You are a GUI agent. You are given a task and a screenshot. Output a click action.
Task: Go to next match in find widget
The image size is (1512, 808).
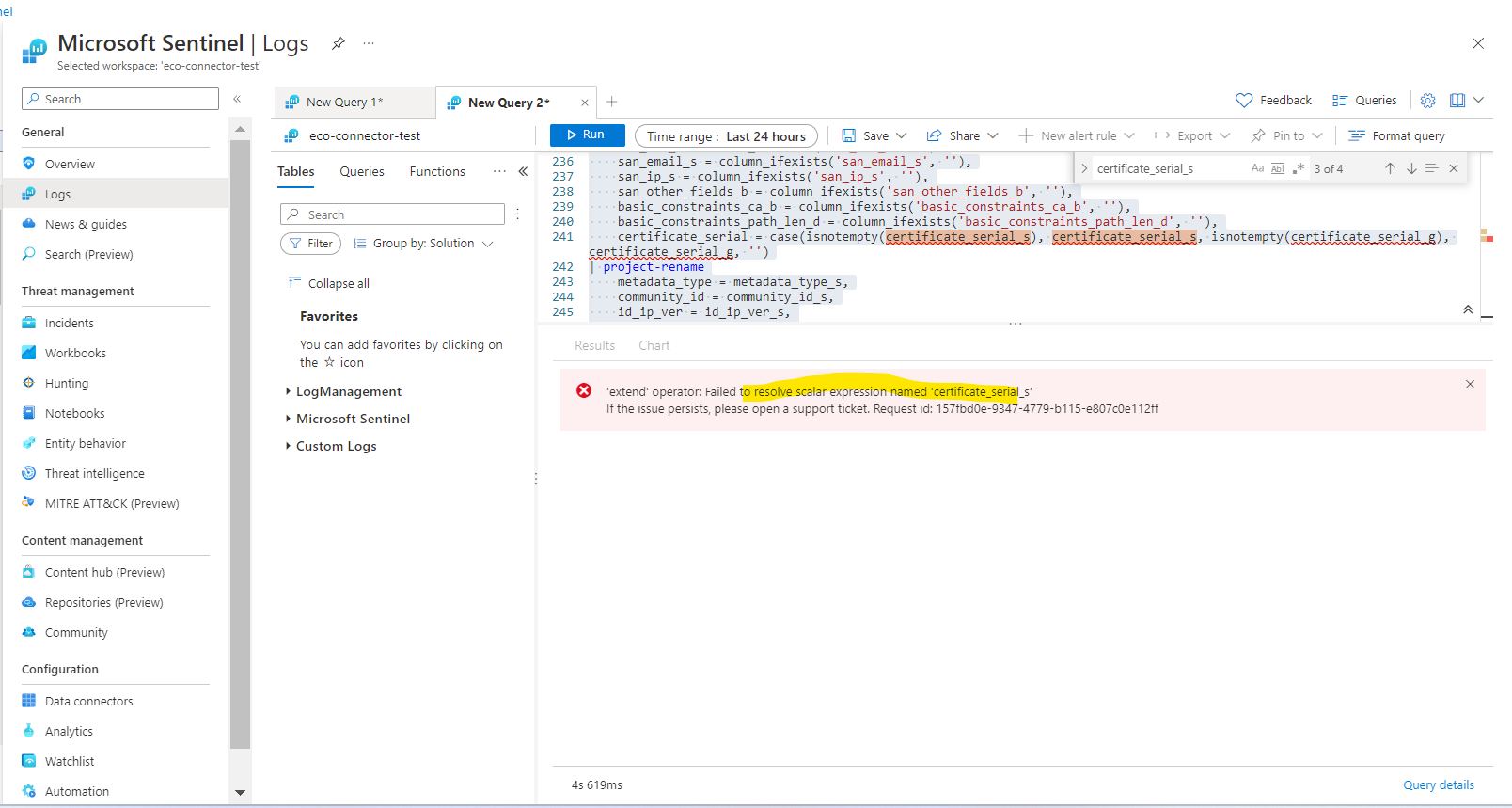[x=1411, y=168]
